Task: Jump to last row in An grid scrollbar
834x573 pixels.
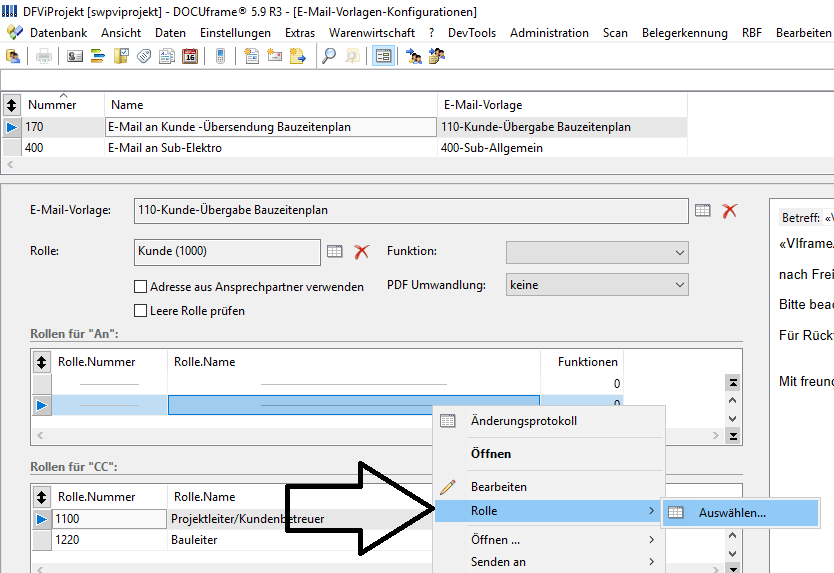Action: click(x=733, y=436)
